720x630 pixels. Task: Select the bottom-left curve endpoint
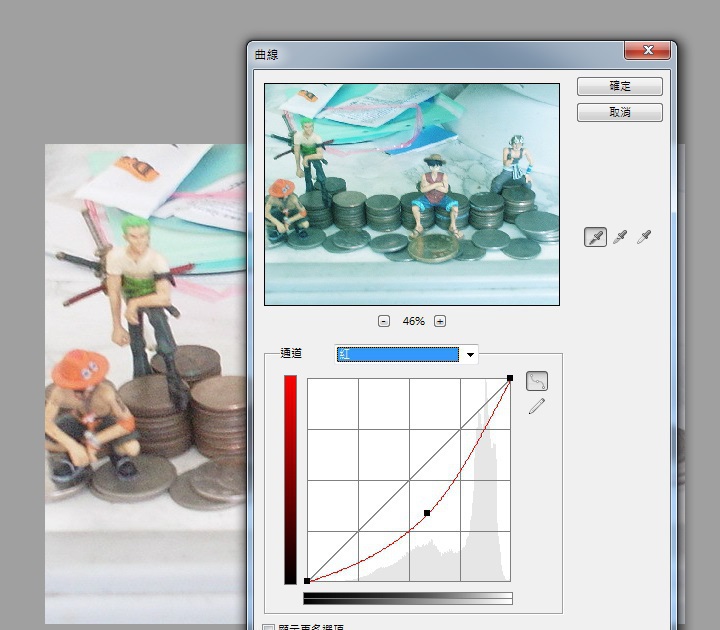pyautogui.click(x=307, y=581)
